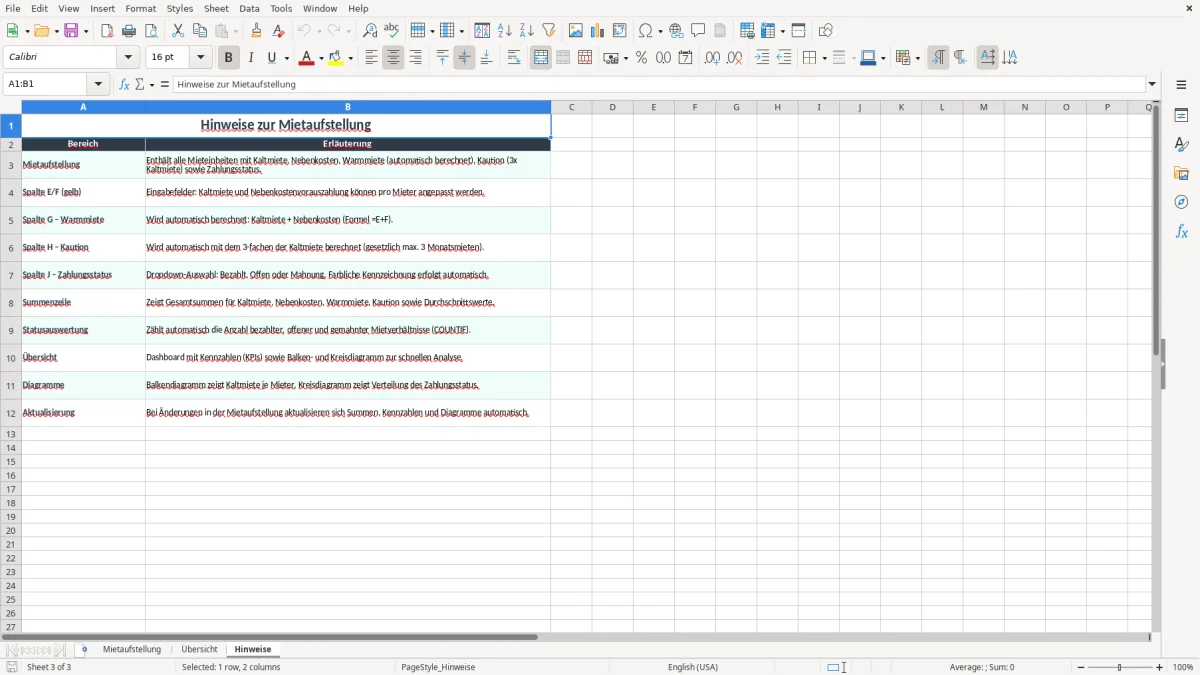Click the Sort Ascending icon
Screen dimensions: 1200x675
(505, 31)
